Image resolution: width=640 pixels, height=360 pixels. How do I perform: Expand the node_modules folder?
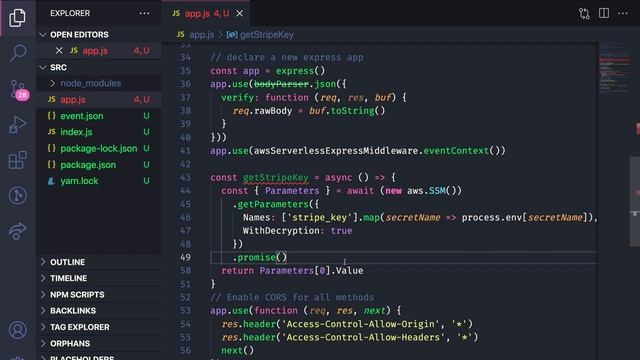pyautogui.click(x=99, y=83)
